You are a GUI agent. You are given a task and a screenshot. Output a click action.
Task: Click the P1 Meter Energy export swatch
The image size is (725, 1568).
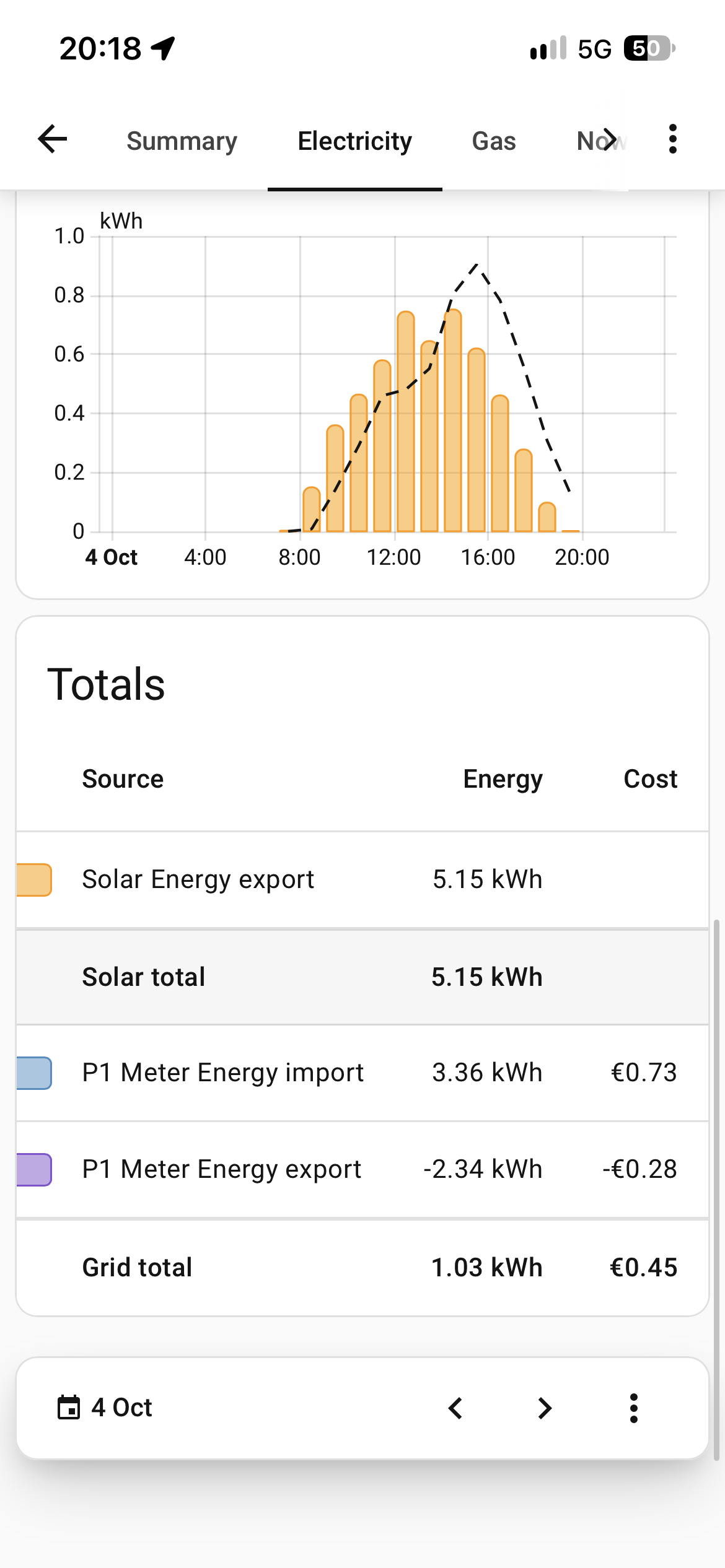34,1169
